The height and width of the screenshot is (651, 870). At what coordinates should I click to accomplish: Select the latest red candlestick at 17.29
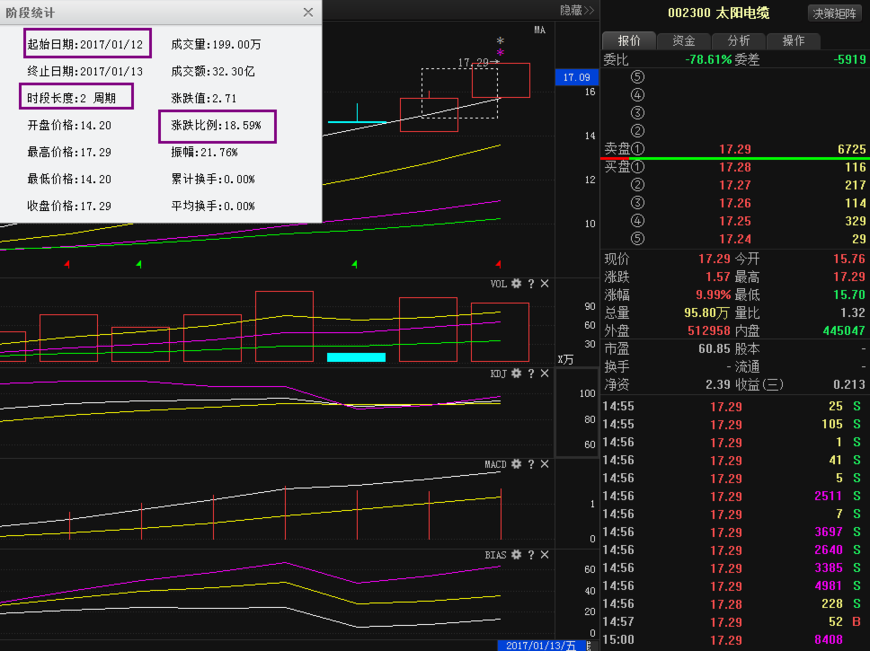click(501, 80)
